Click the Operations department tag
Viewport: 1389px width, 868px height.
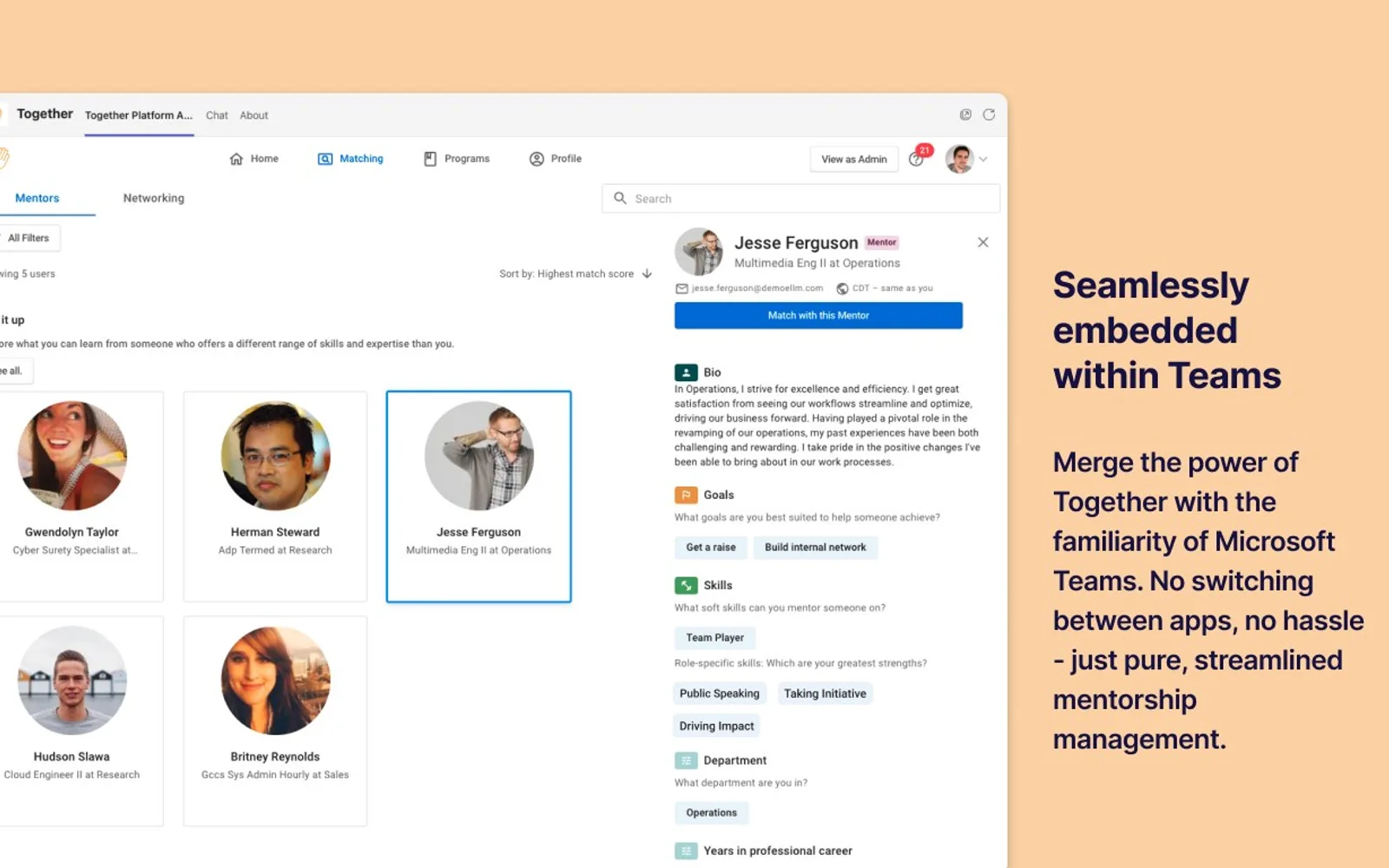point(712,813)
